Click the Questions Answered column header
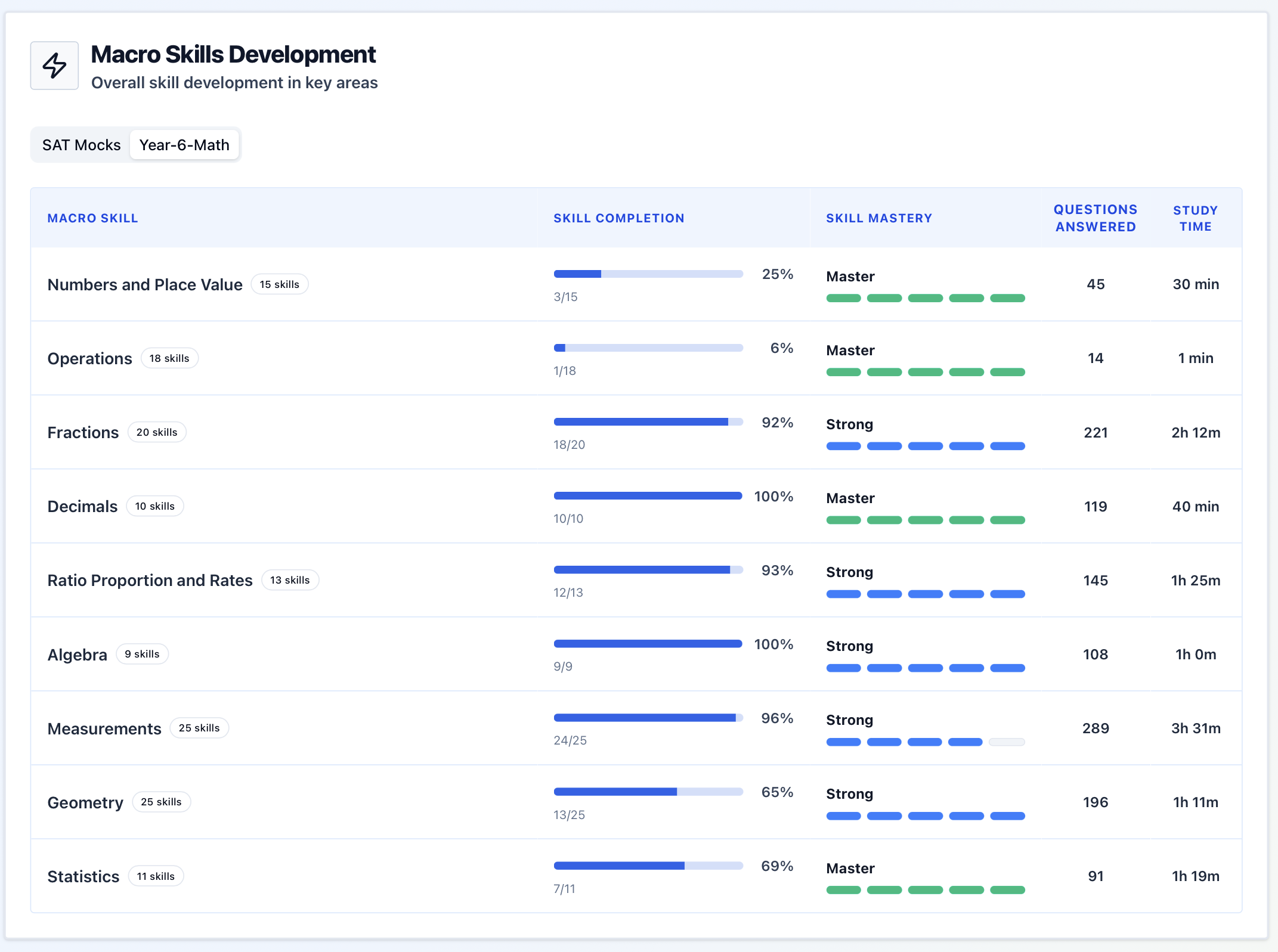Screen dimensions: 1278x952 [x=1096, y=218]
